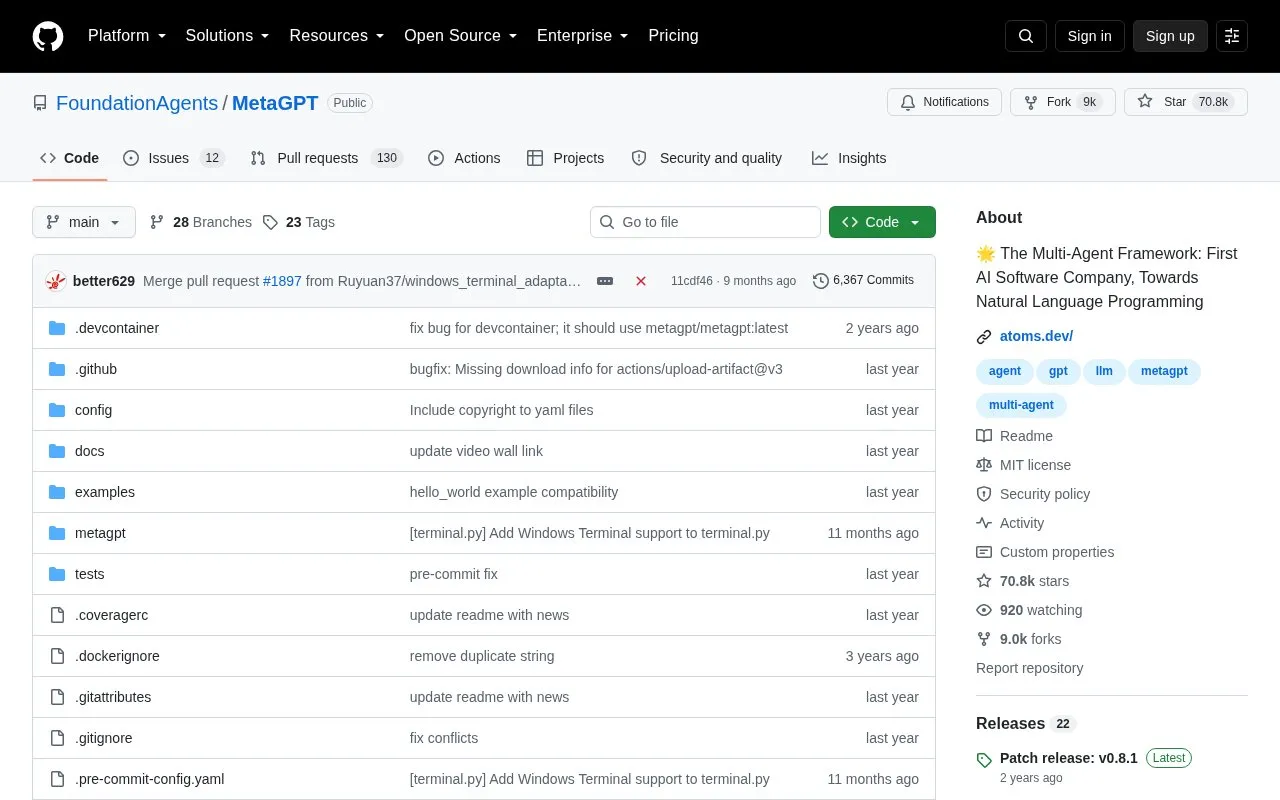This screenshot has height=800, width=1280.
Task: Click the examples folder icon
Action: [57, 492]
